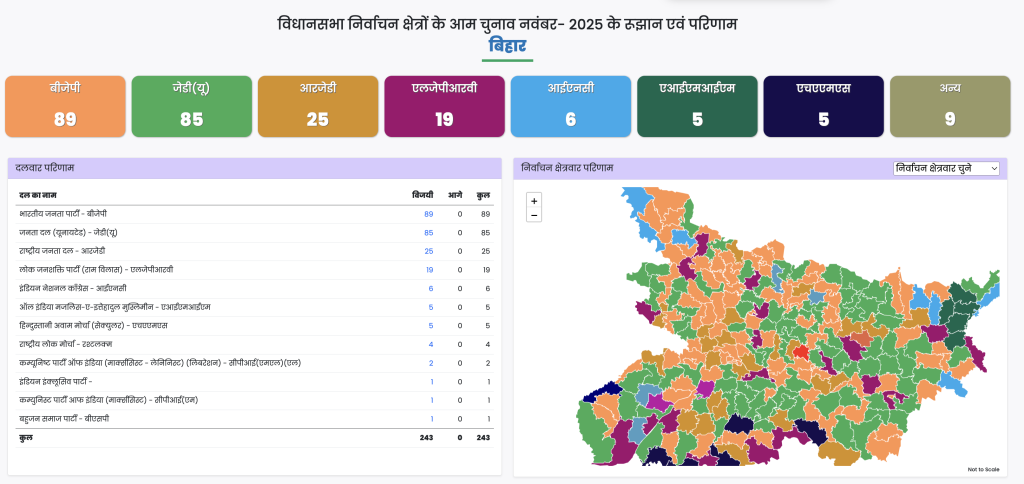Select the एलजेपीआरवी 19 seats card
This screenshot has height=484, width=1024.
pos(444,106)
